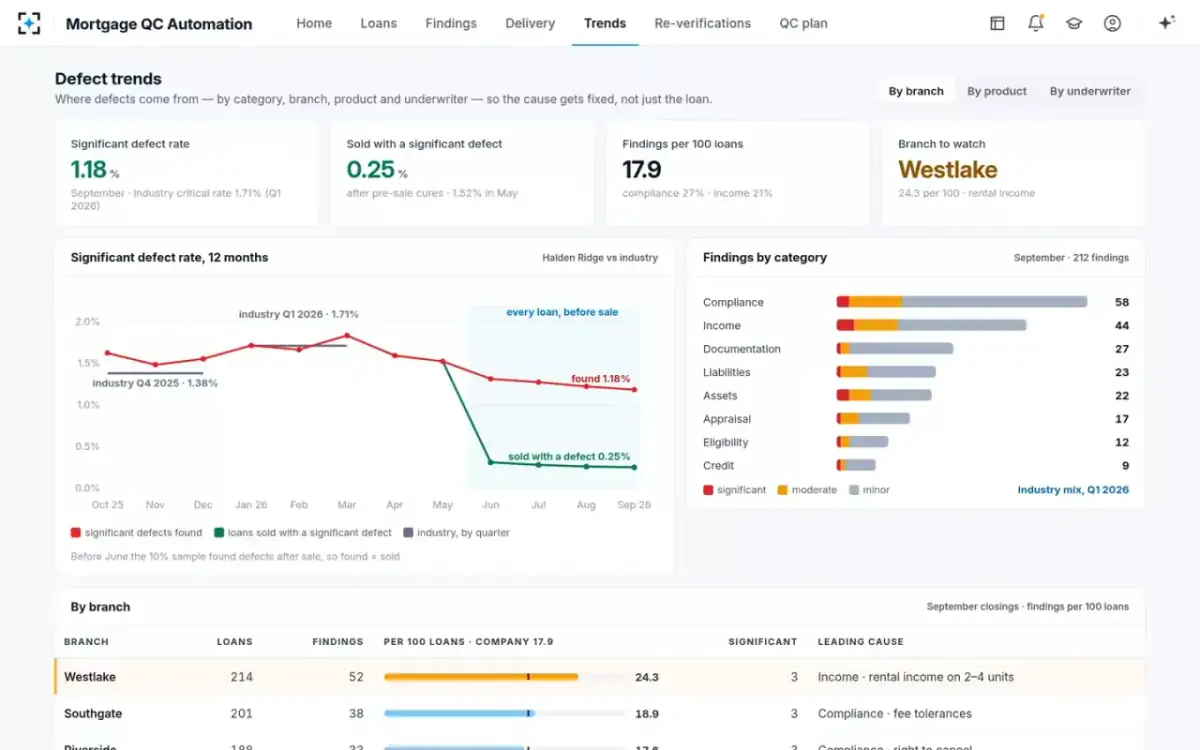Click the 'Halden Ridge vs industry' label

600,258
